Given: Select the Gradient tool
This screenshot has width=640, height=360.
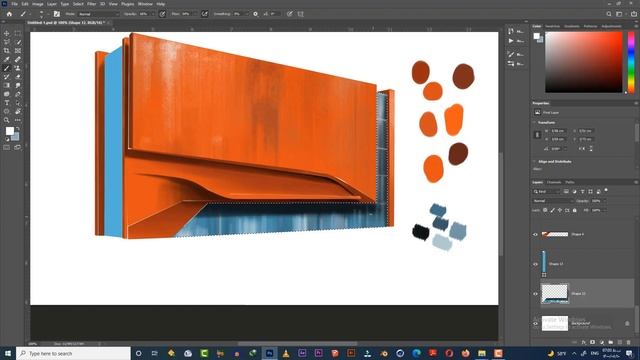Looking at the screenshot, I should [7, 85].
